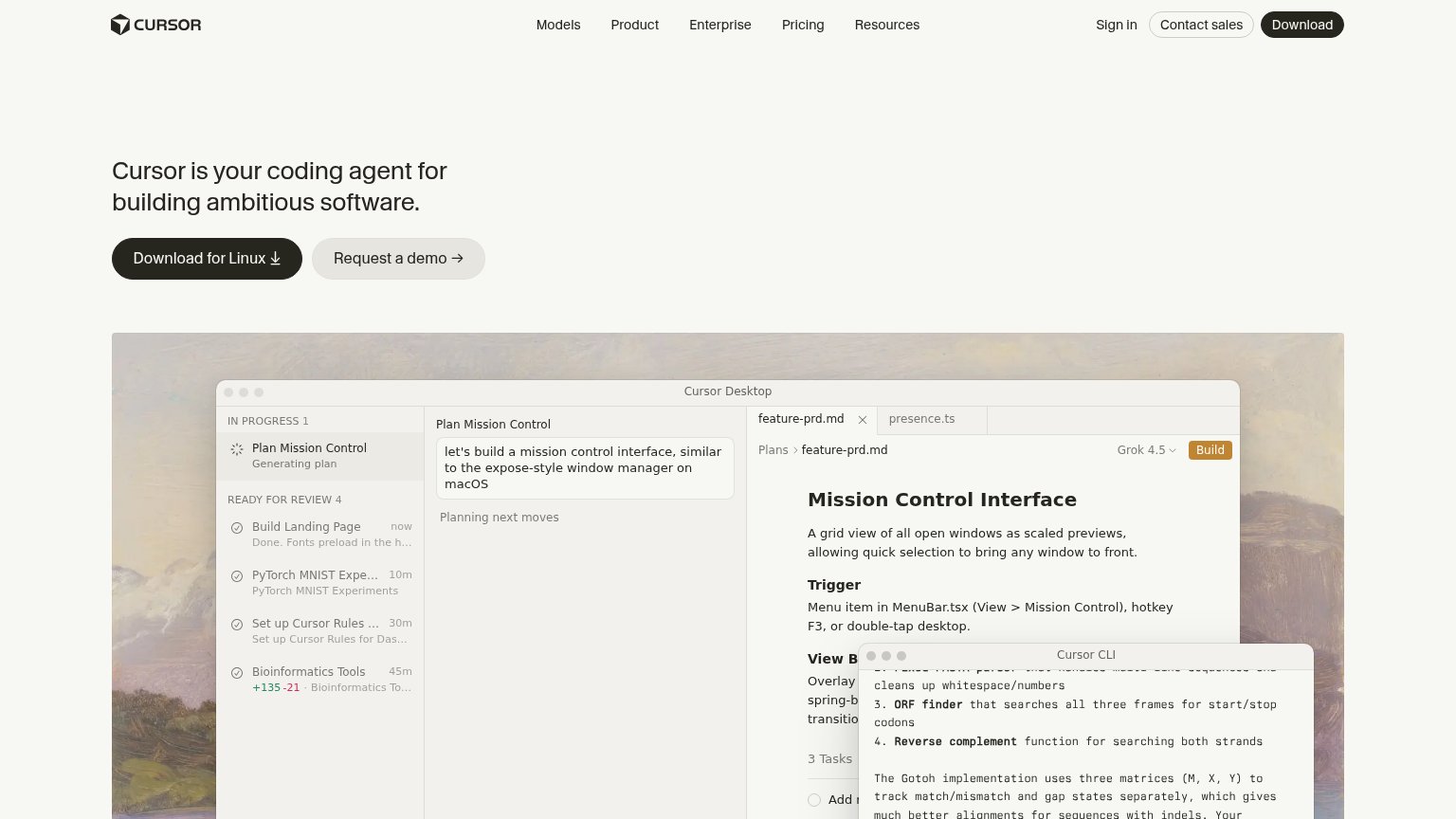Click Download for Linux button
Image resolution: width=1456 pixels, height=819 pixels.
(x=207, y=259)
